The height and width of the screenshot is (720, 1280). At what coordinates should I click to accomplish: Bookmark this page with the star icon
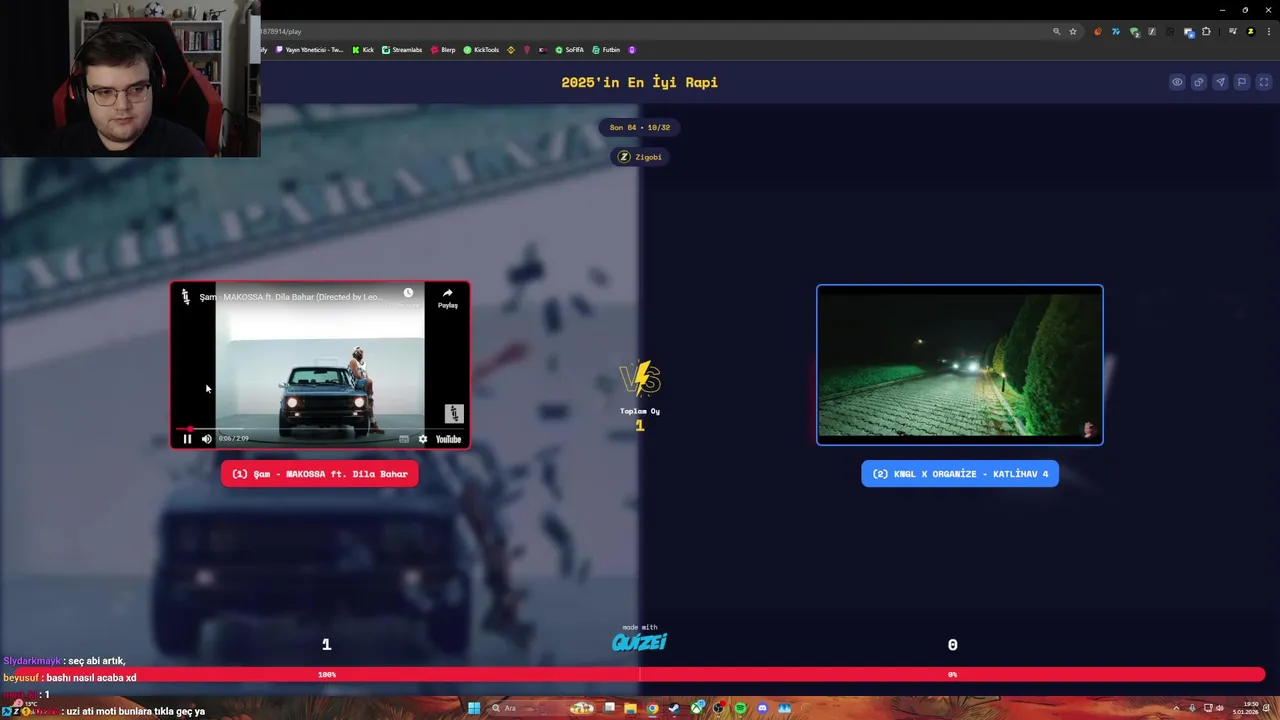point(1073,32)
